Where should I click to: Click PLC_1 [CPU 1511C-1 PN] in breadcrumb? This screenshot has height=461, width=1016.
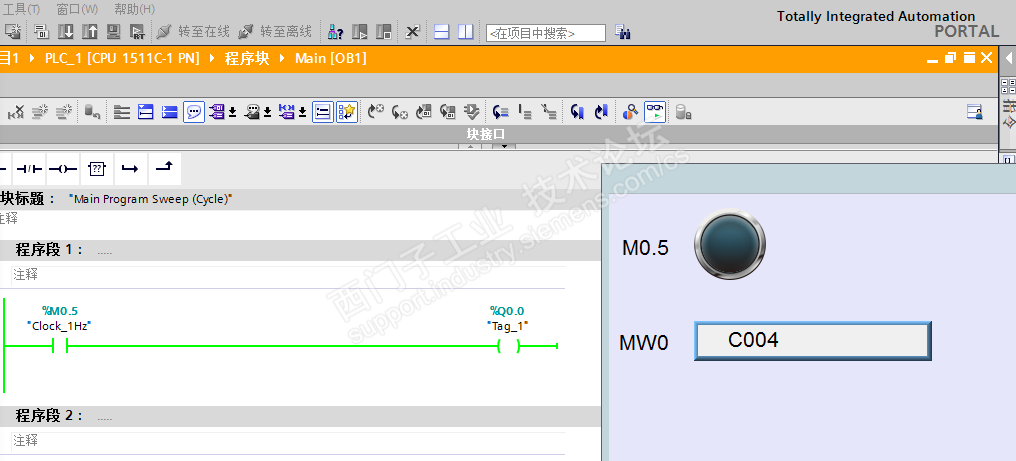122,58
